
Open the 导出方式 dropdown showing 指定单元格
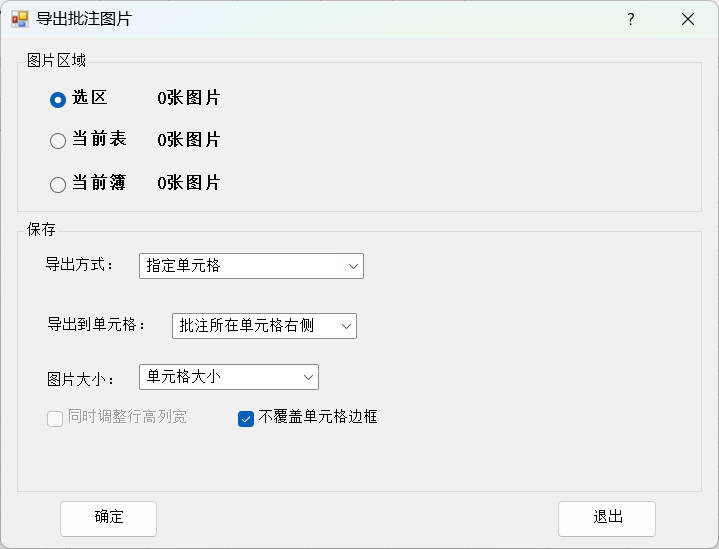point(251,266)
